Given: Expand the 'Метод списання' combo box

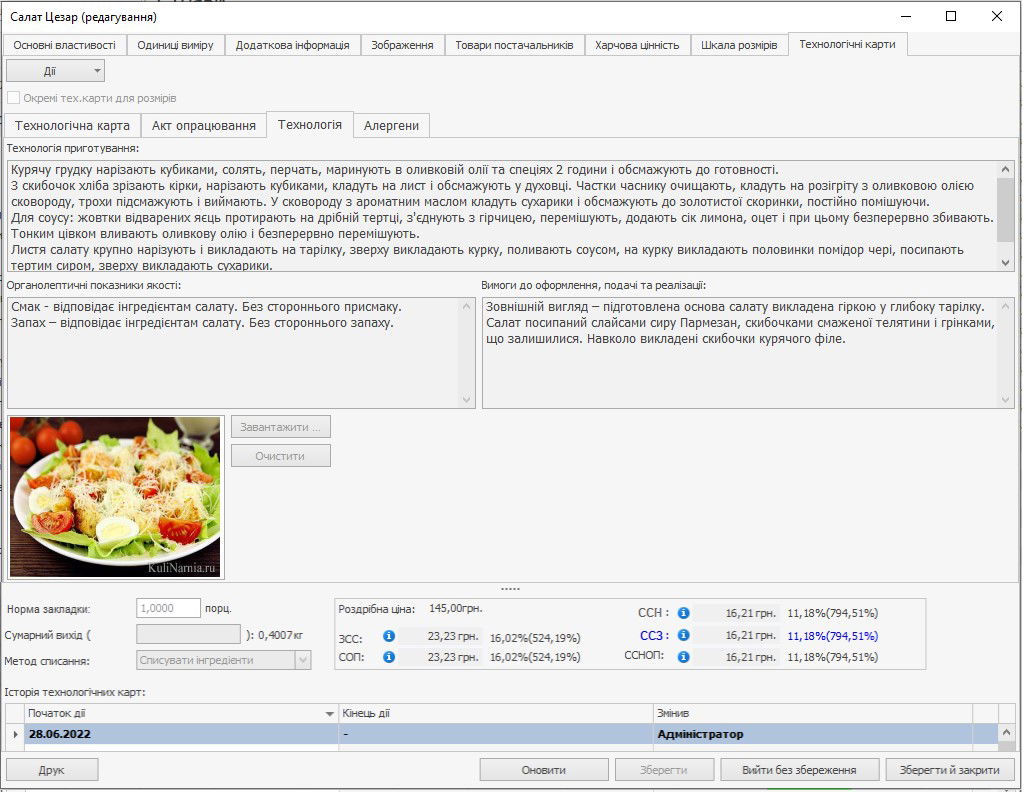Looking at the screenshot, I should [302, 660].
